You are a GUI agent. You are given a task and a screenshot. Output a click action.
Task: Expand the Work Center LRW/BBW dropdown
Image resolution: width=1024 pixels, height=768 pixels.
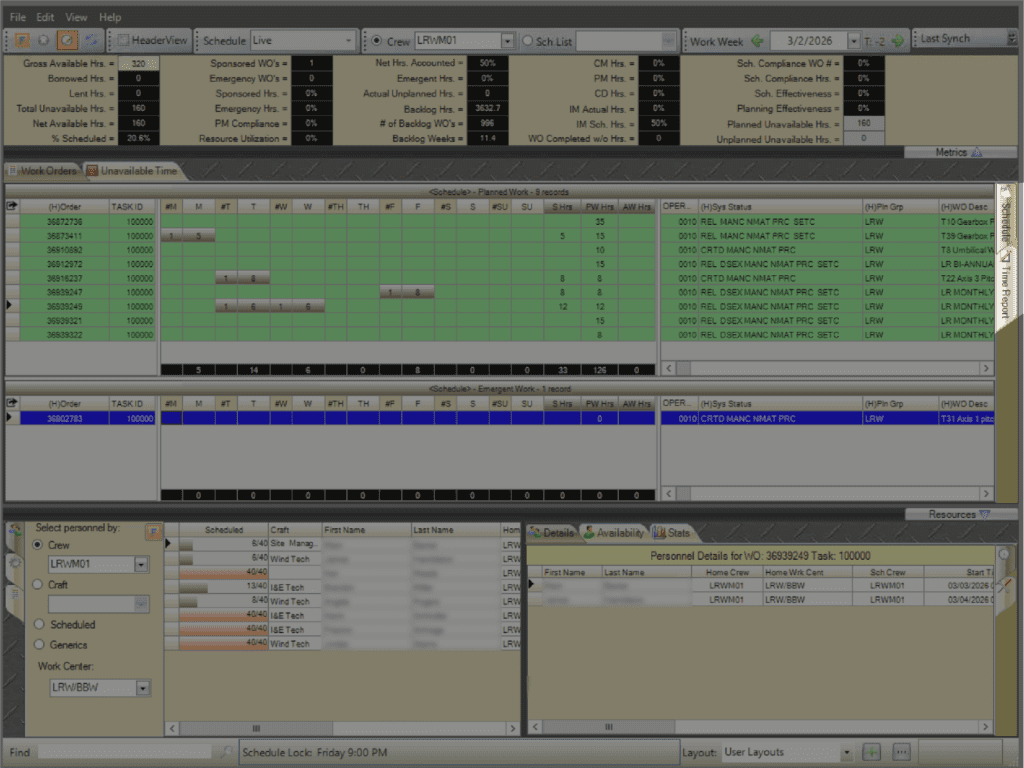142,688
